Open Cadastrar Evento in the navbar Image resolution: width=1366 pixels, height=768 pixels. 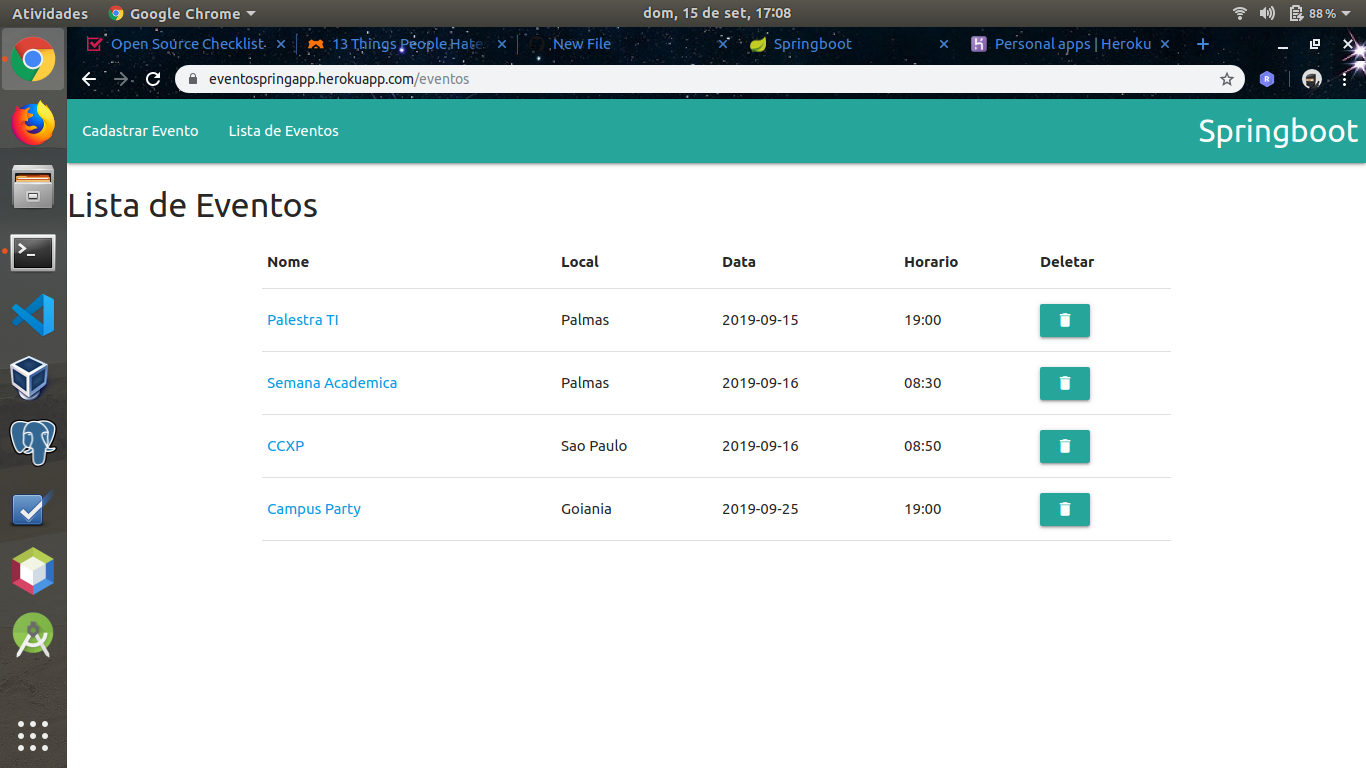[140, 131]
